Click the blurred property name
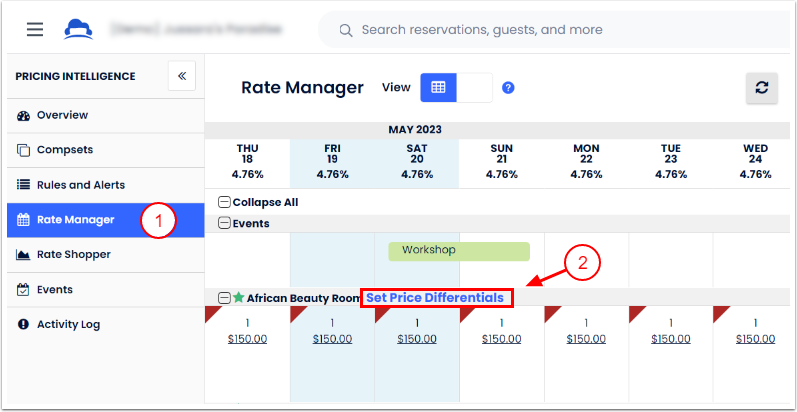The height and width of the screenshot is (412, 797). [196, 29]
